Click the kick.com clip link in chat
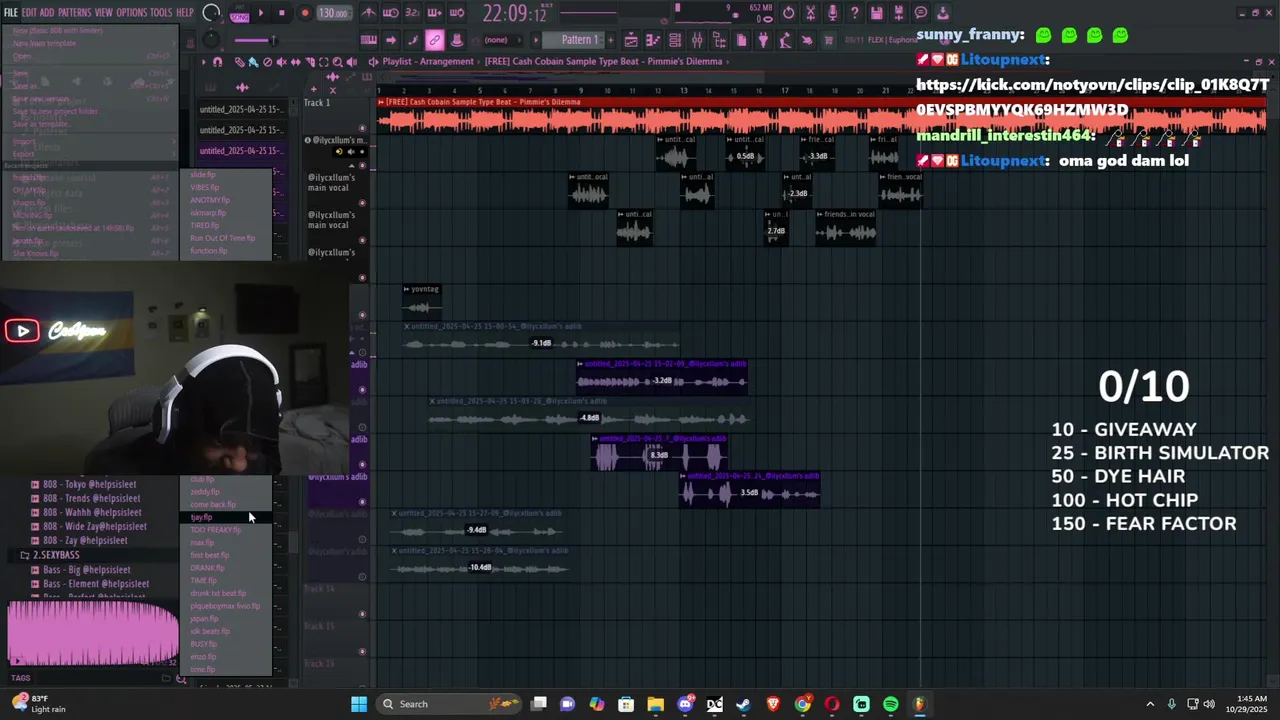The height and width of the screenshot is (720, 1280). point(1092,97)
